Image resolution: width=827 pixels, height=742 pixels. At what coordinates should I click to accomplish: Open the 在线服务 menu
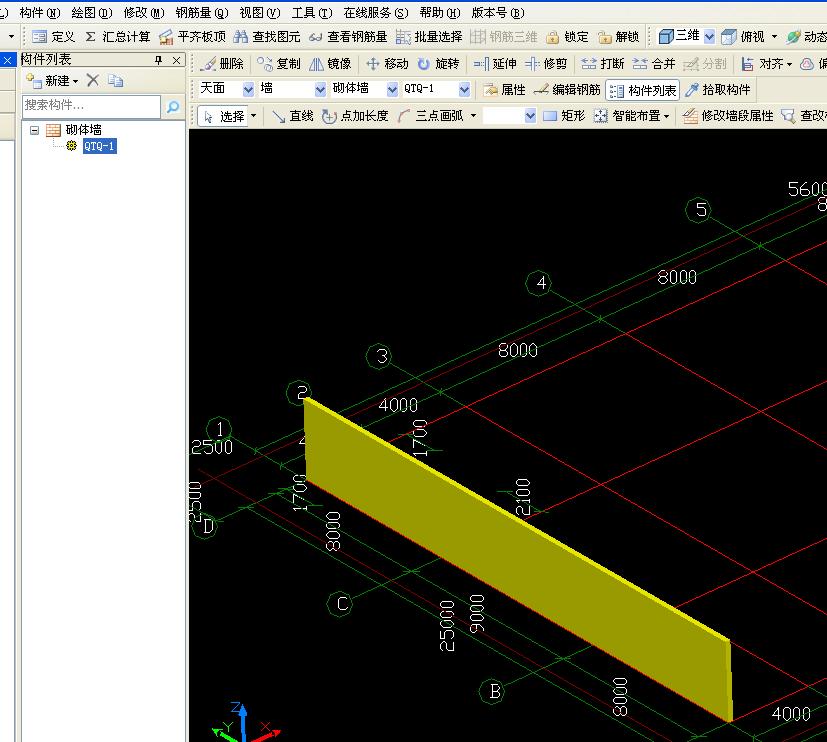[x=376, y=12]
